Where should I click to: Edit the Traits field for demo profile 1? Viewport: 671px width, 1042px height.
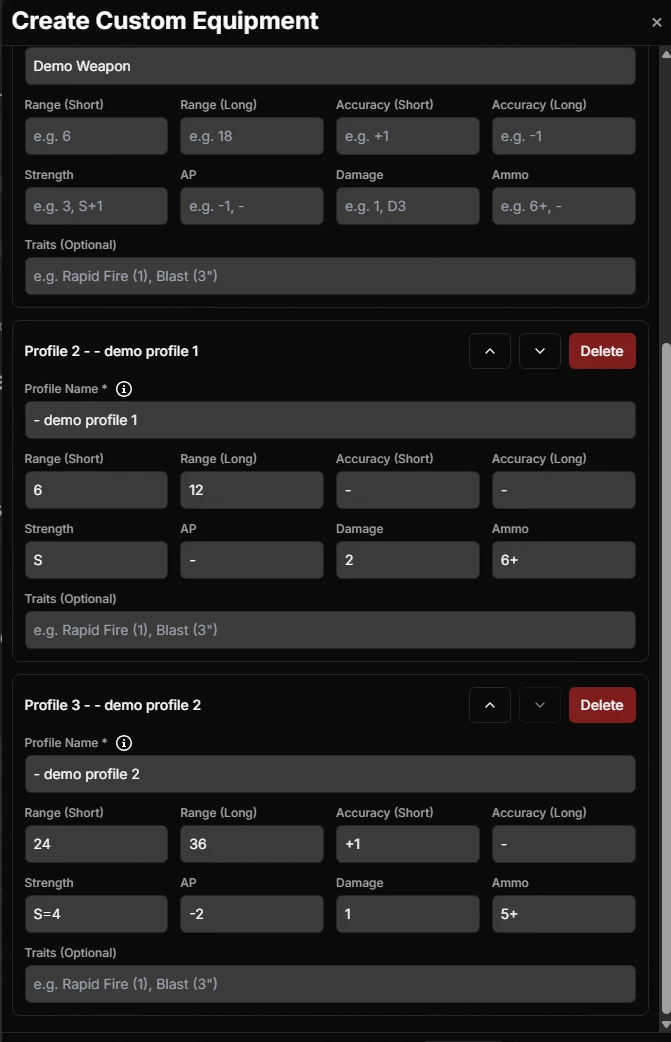(x=330, y=630)
